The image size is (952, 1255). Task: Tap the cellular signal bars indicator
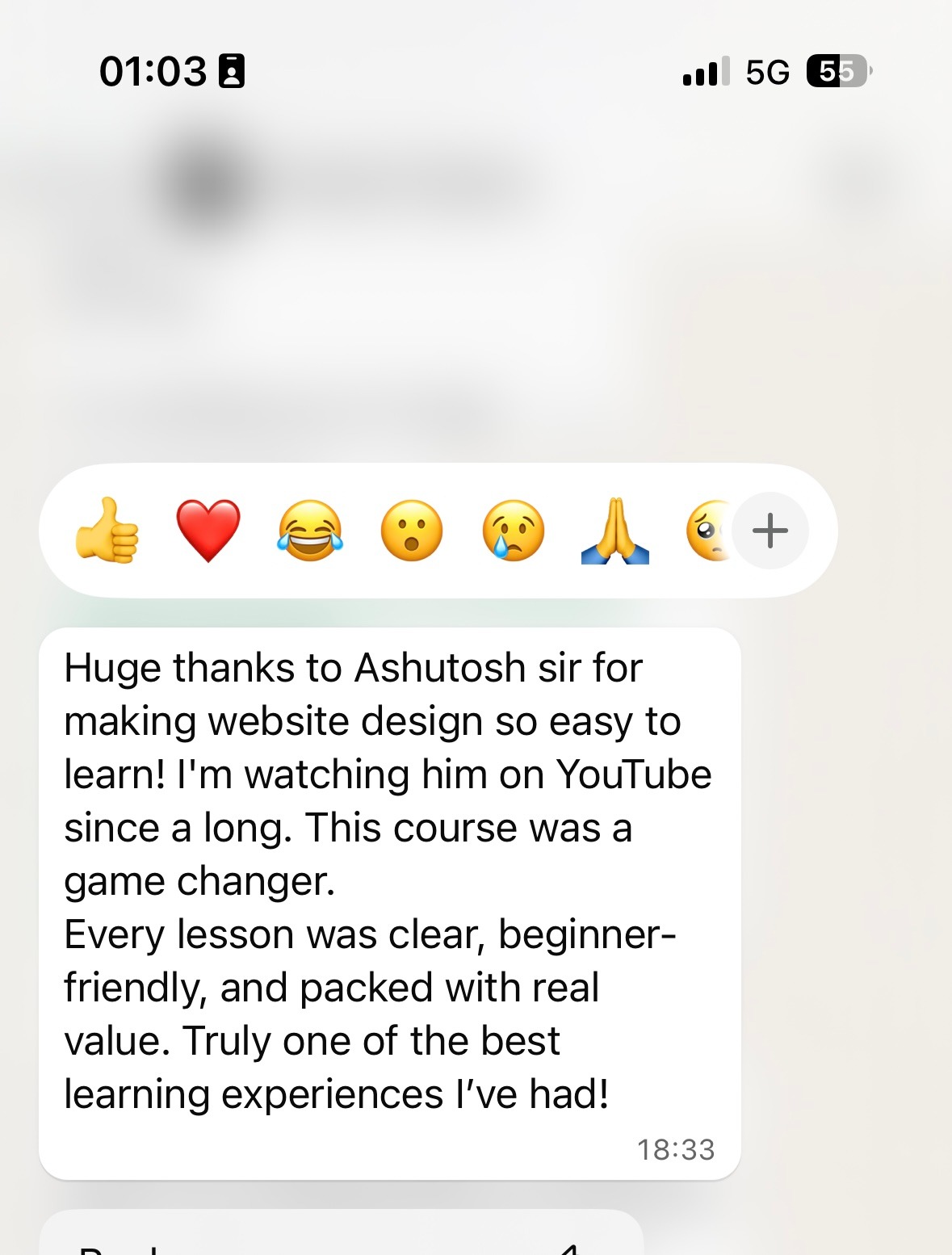pyautogui.click(x=707, y=71)
